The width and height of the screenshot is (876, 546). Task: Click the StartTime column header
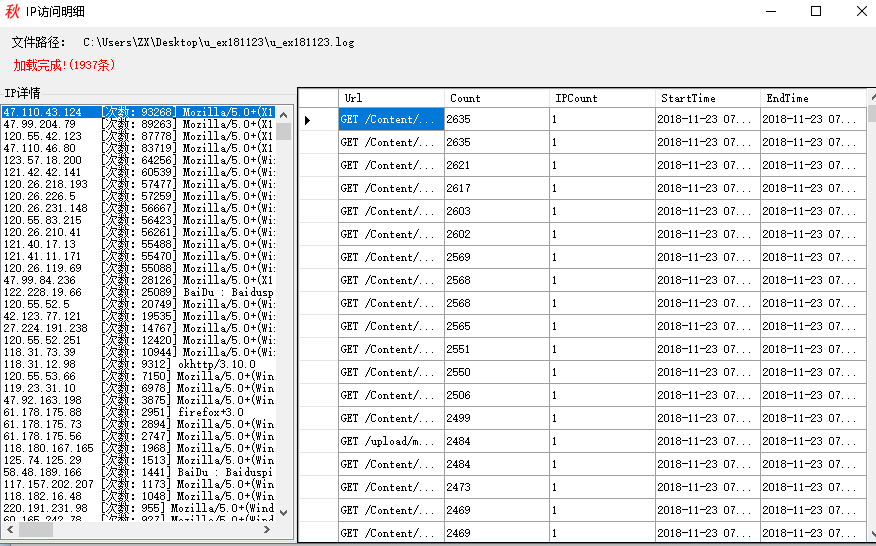708,98
